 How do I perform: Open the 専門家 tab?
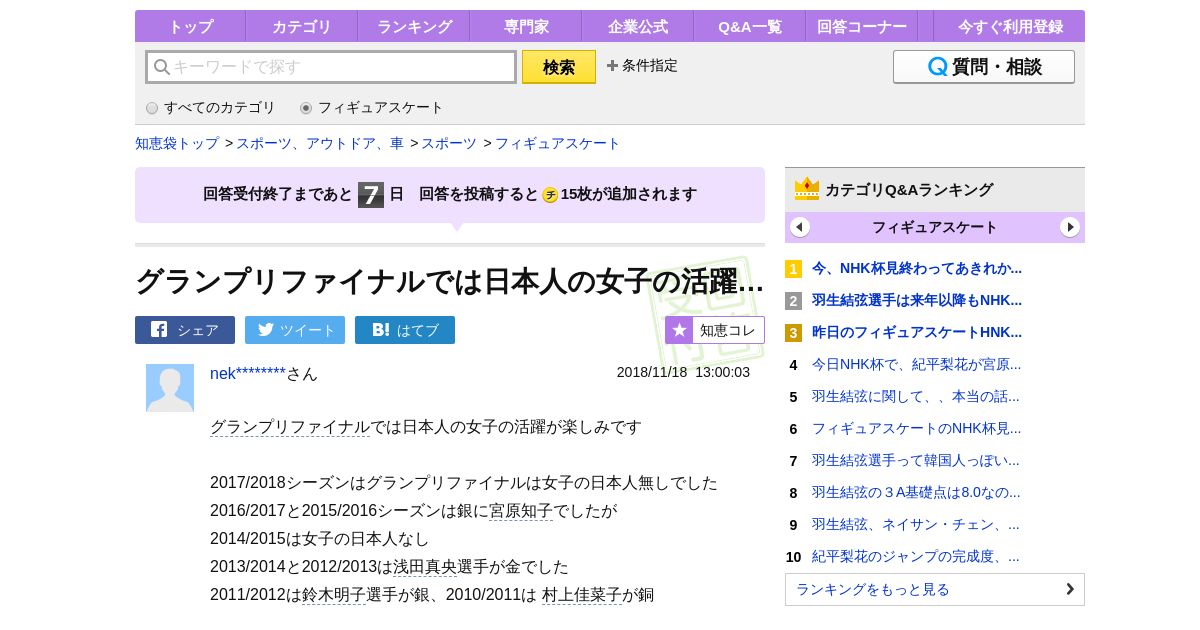tap(526, 27)
